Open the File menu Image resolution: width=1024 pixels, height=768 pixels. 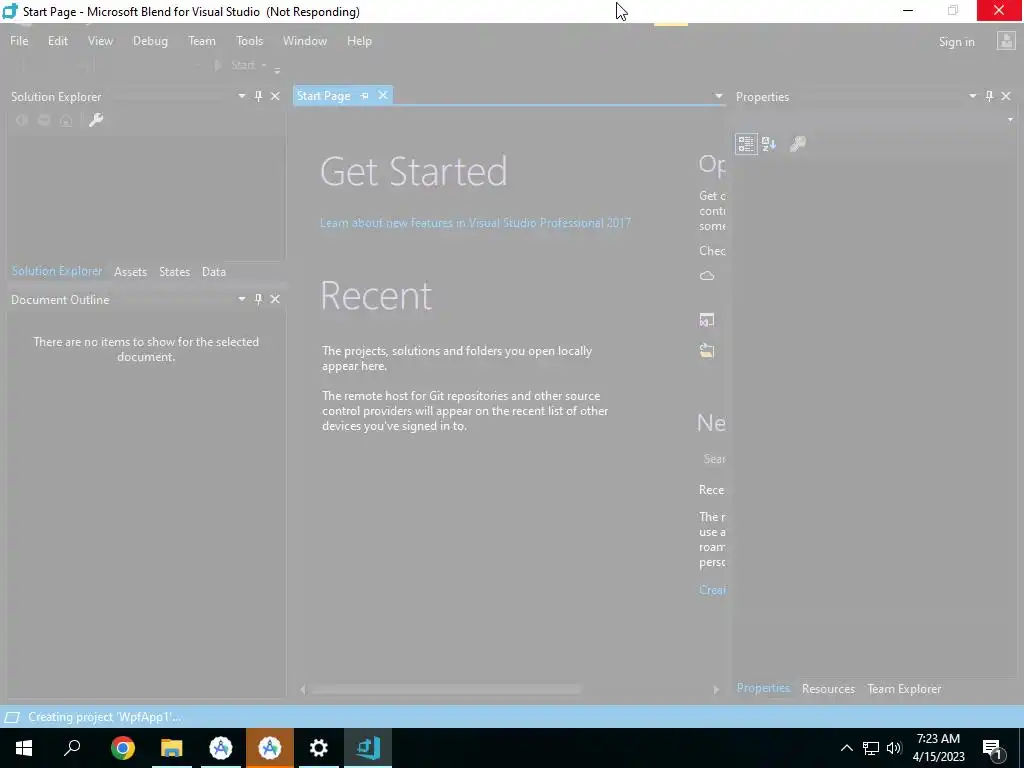click(19, 40)
